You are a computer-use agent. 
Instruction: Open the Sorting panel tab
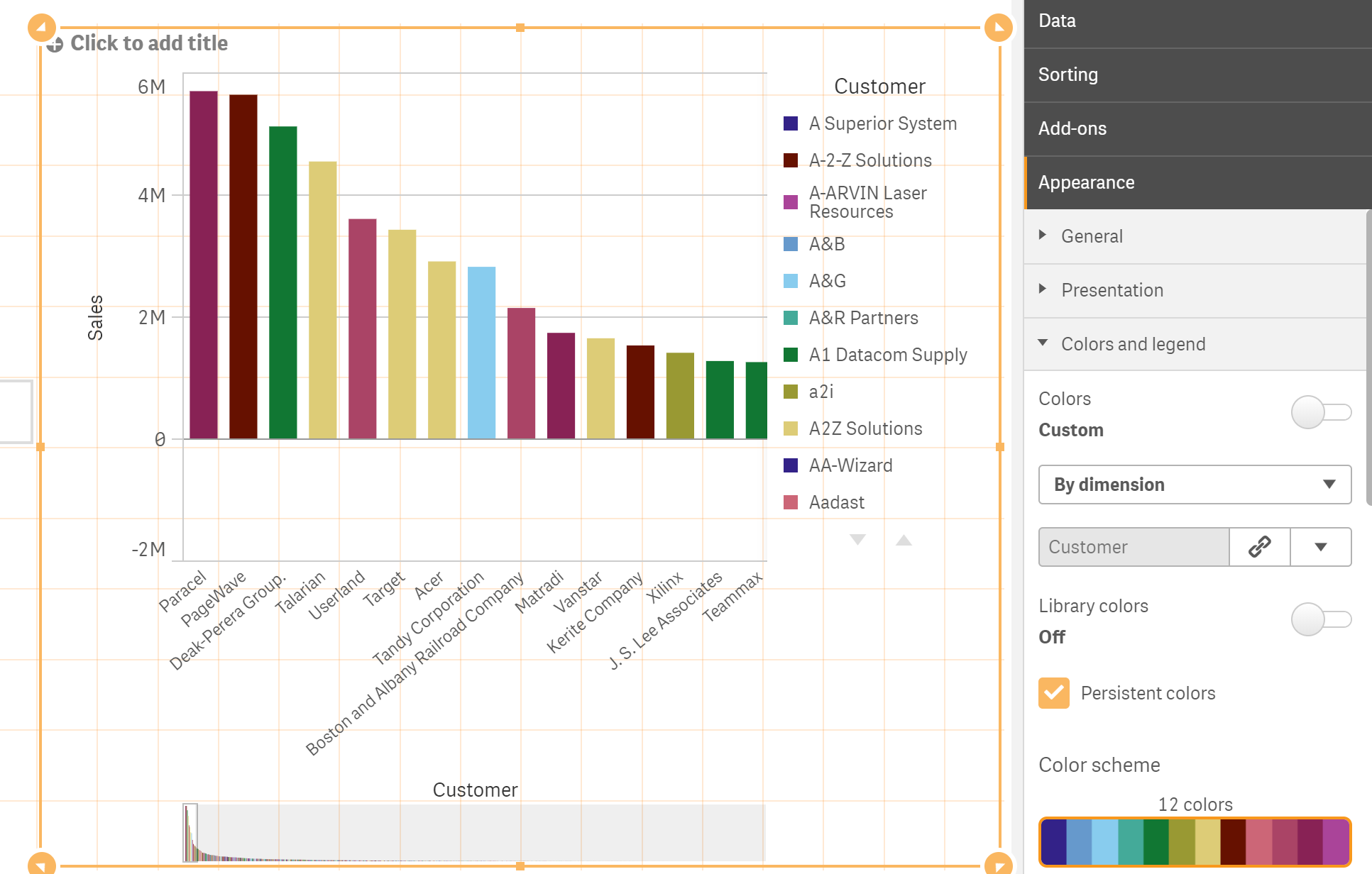click(x=1197, y=74)
